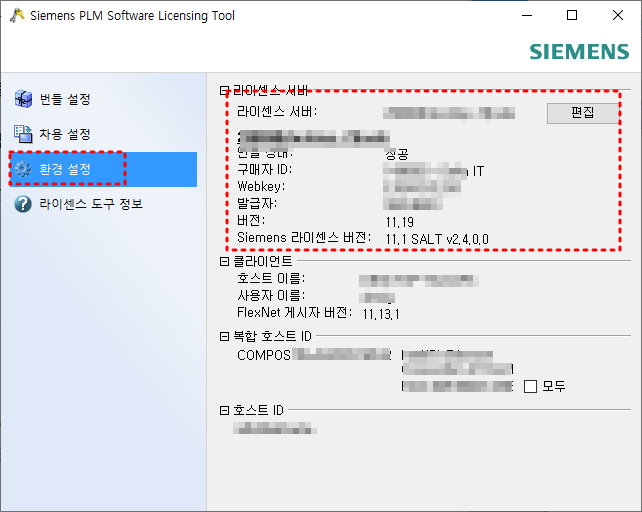
Task: Click the 구매자 ID label
Action: point(264,170)
